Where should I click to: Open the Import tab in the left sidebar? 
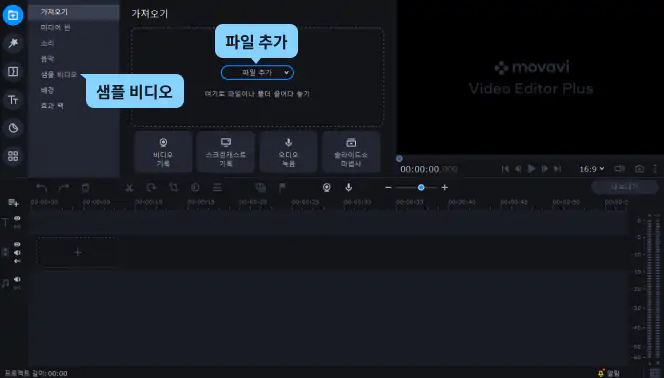coord(13,15)
